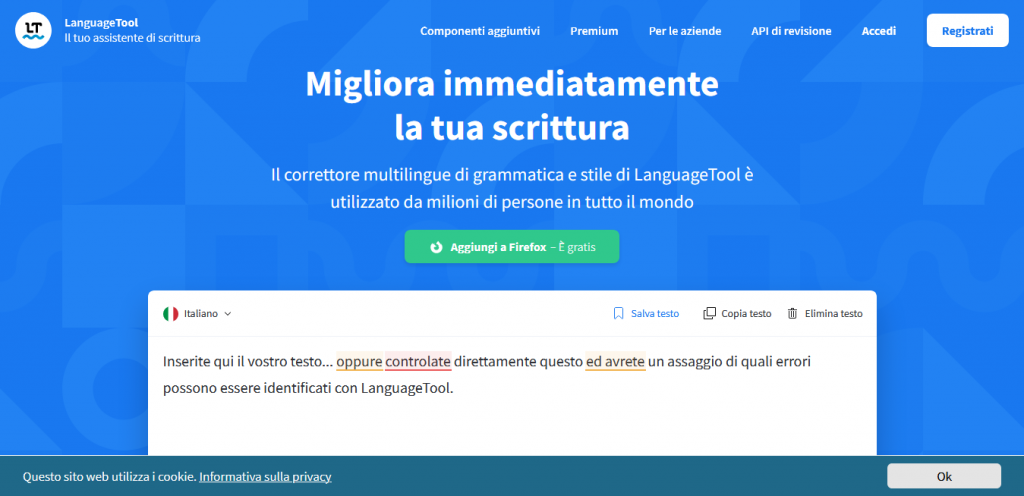Click the bookmark icon for Salva testo
This screenshot has width=1024, height=496.
click(x=618, y=313)
